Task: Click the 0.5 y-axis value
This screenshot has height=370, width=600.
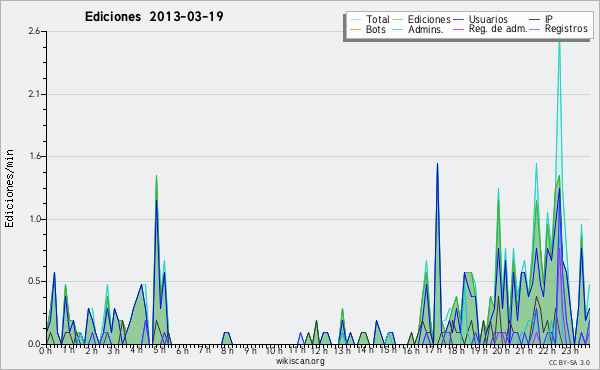Action: [x=34, y=282]
